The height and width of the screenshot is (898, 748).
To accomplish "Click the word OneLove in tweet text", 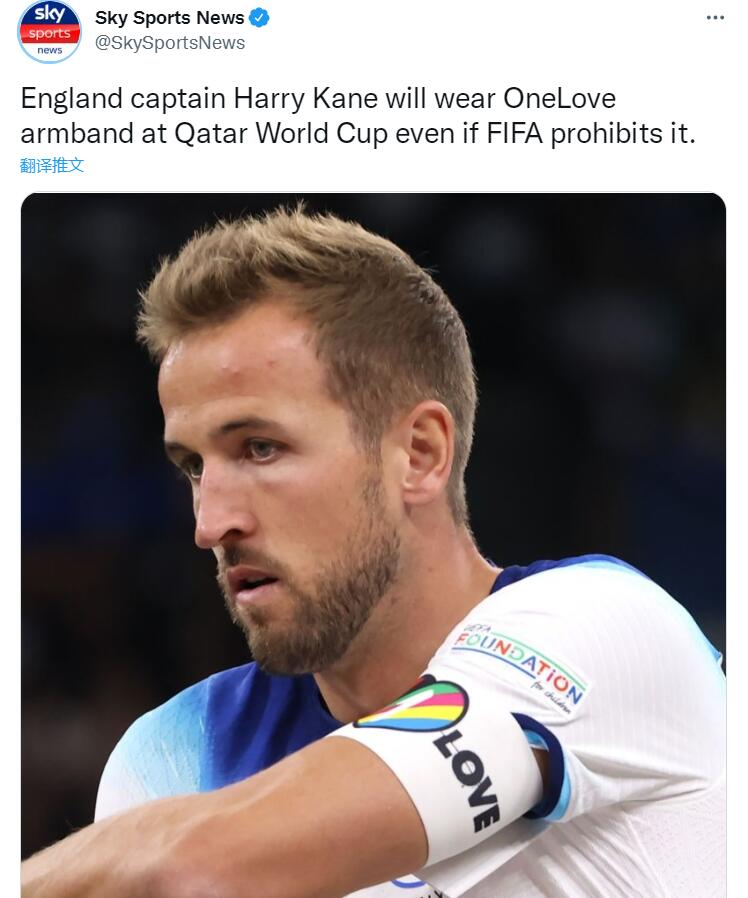I will [560, 98].
